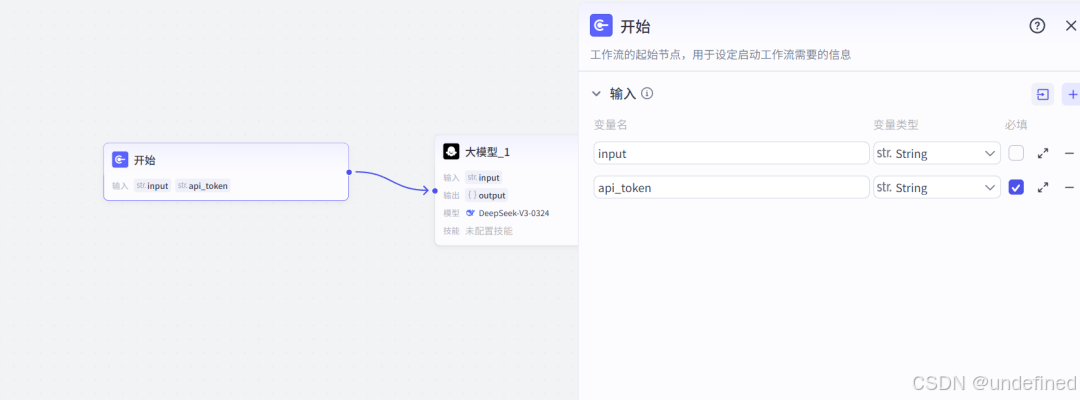Click the 大模型_1 node icon
Screen dimensions: 1080x400
coord(451,151)
